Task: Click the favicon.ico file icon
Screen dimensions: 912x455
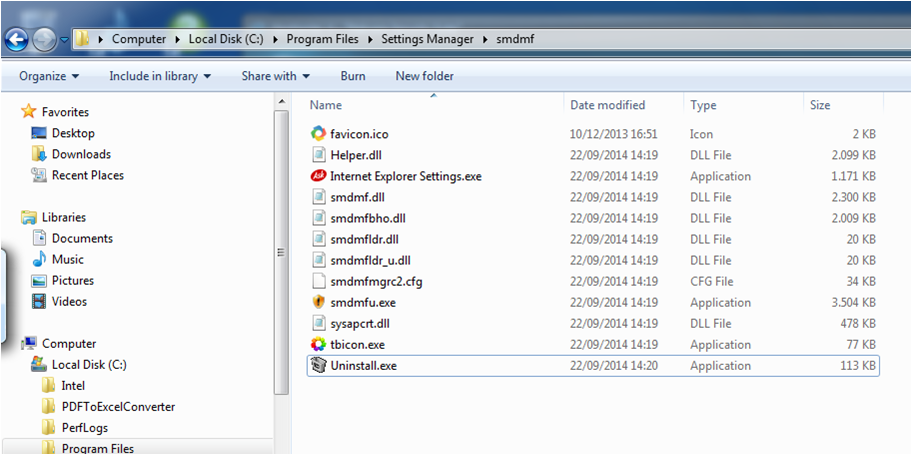Action: pos(318,134)
